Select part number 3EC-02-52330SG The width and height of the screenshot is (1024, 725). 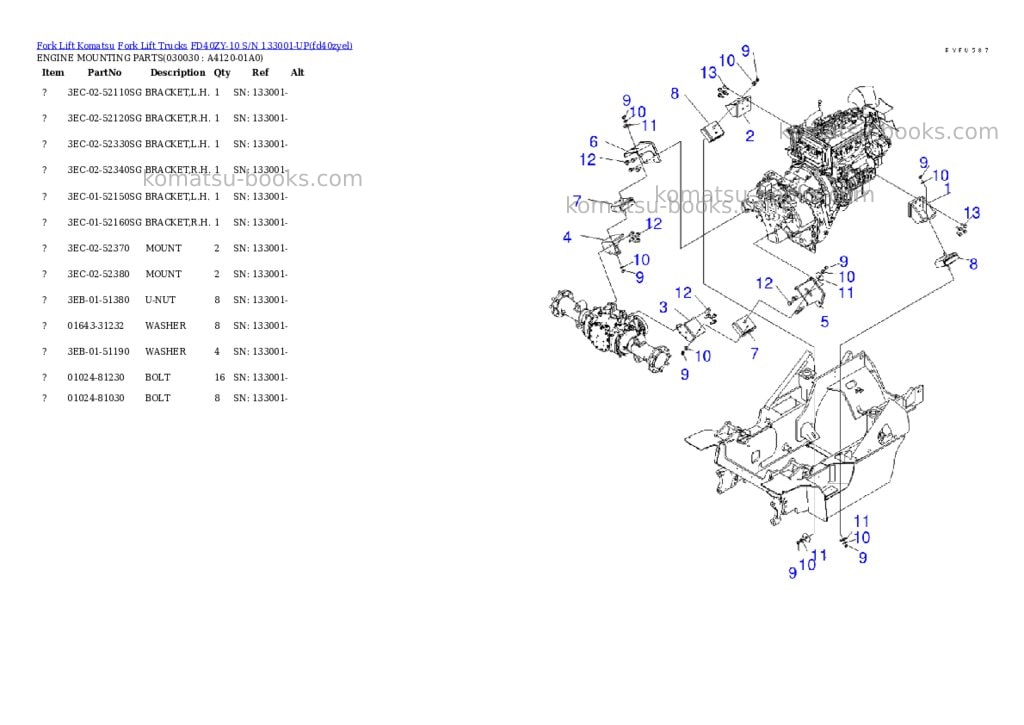[104, 144]
